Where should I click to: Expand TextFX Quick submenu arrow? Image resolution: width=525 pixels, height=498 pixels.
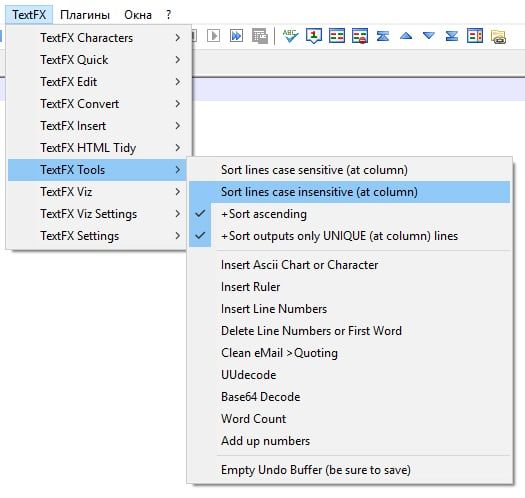coord(178,60)
